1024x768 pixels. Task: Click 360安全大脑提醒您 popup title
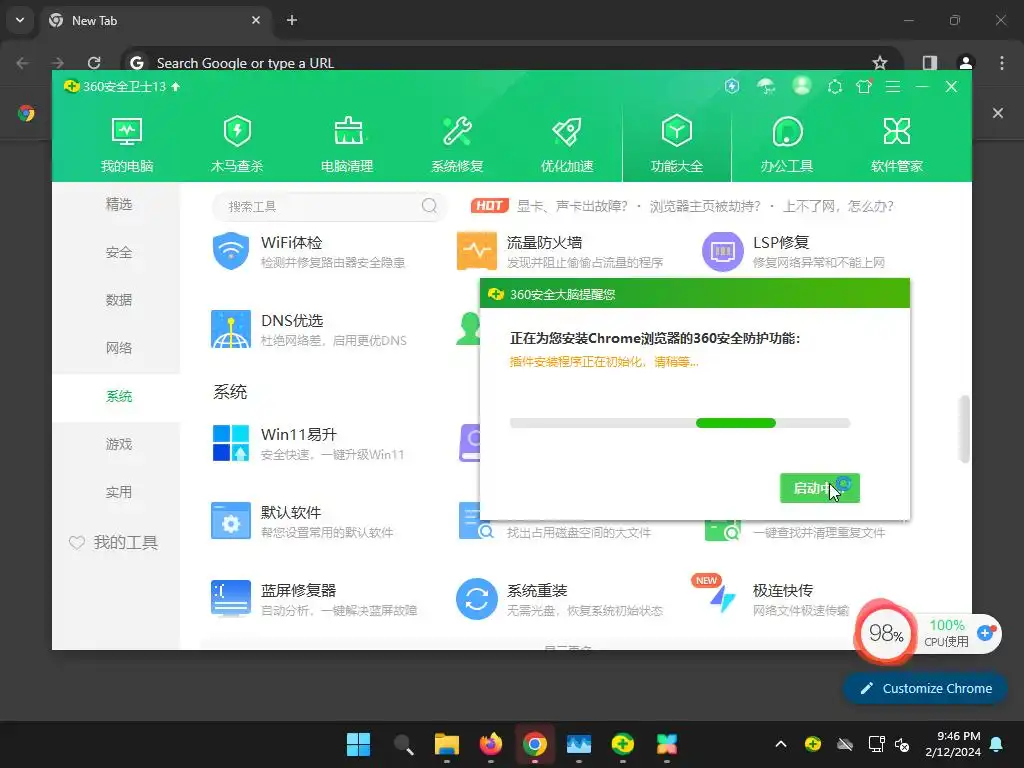click(562, 295)
